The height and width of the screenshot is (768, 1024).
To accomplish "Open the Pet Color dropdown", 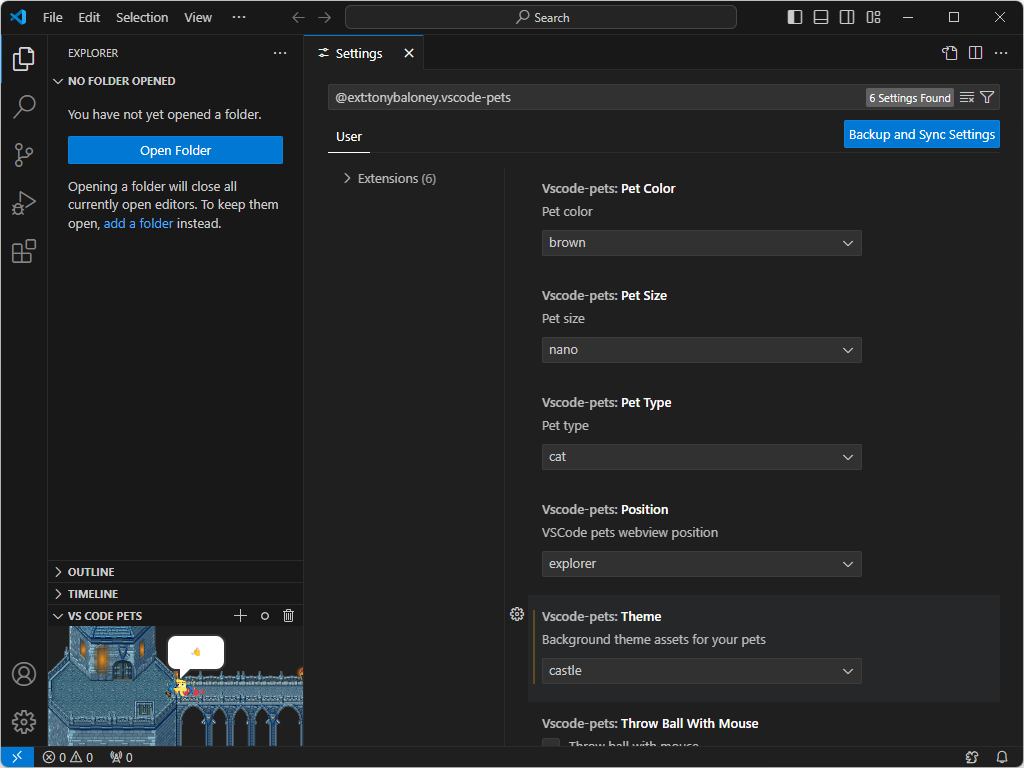I will tap(701, 243).
